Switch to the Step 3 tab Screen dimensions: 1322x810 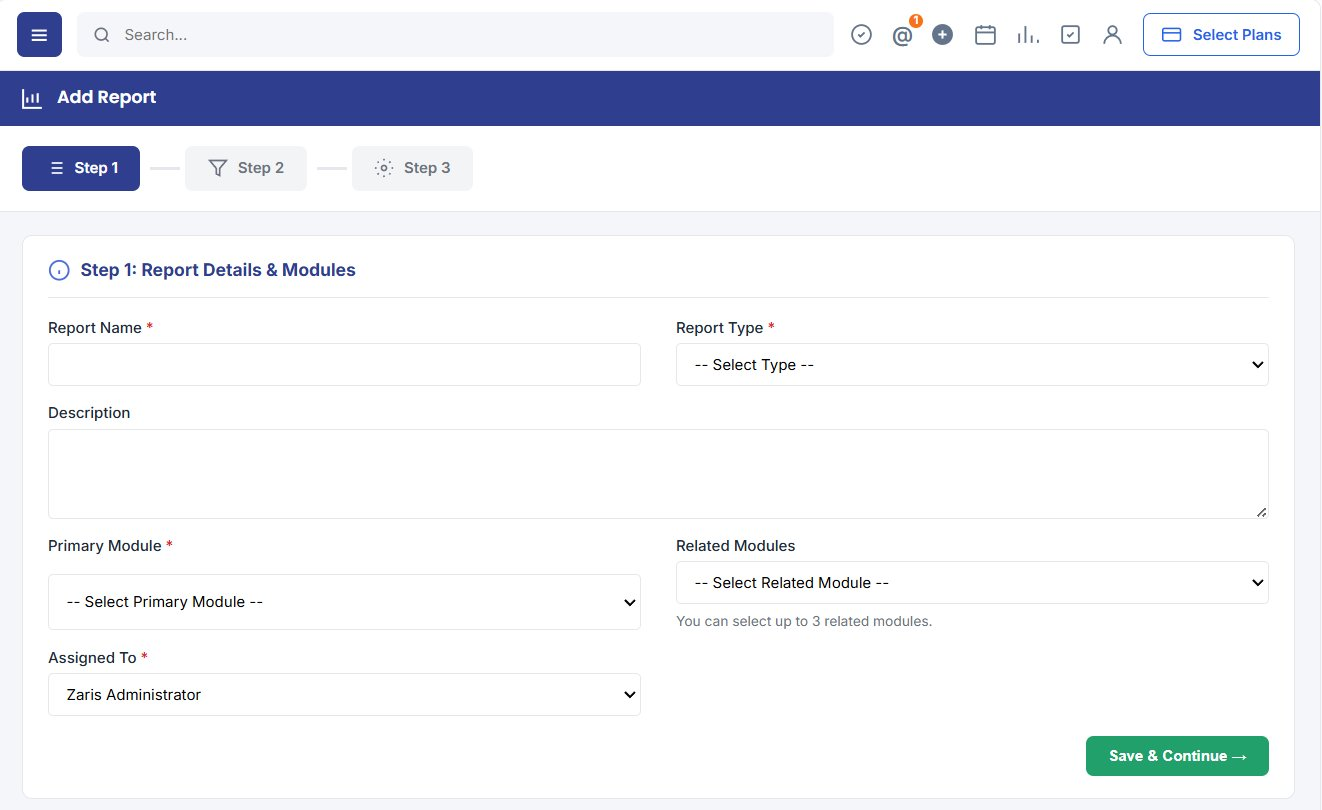[412, 168]
